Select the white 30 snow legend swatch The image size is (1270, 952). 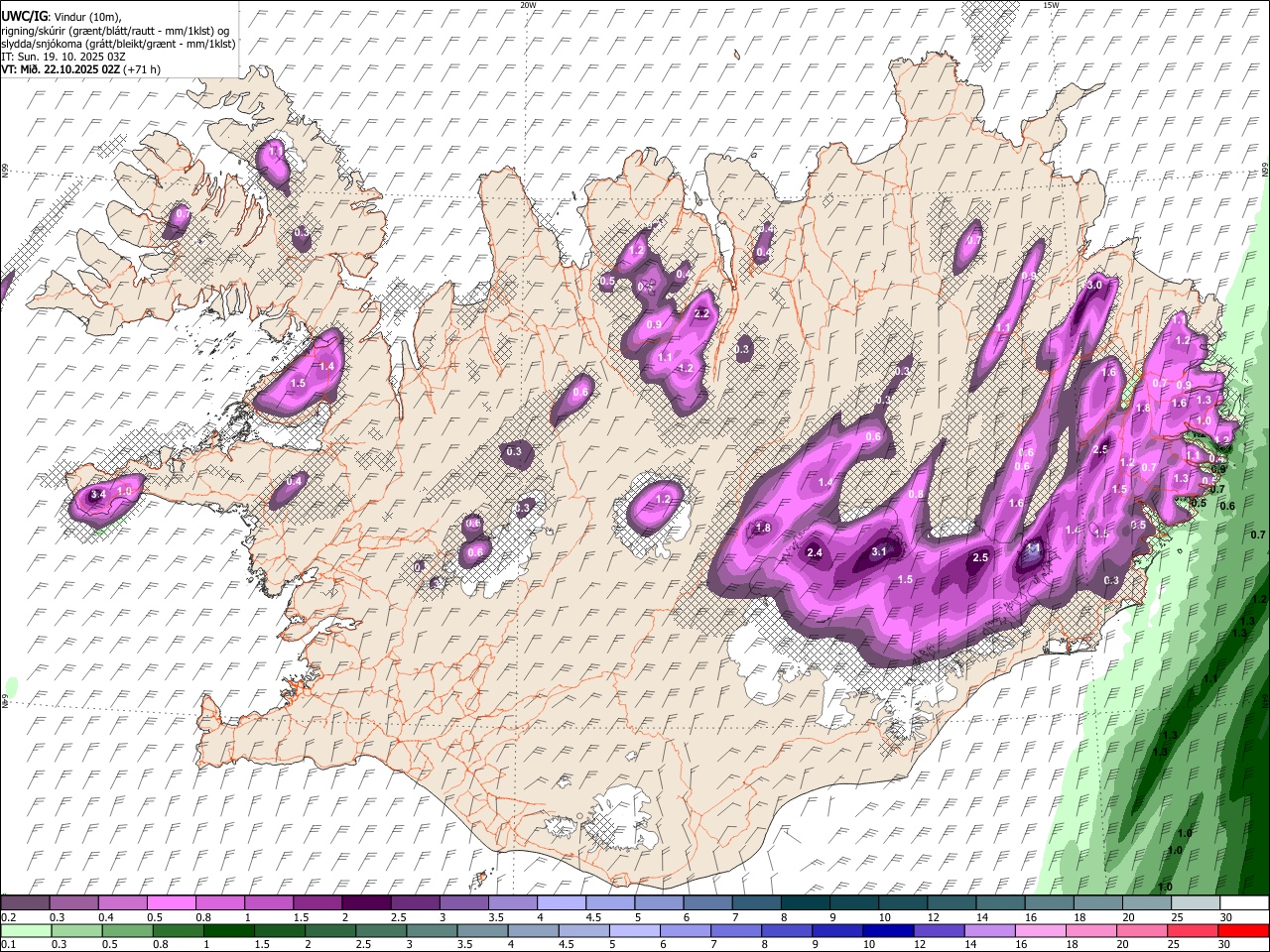point(1244,903)
